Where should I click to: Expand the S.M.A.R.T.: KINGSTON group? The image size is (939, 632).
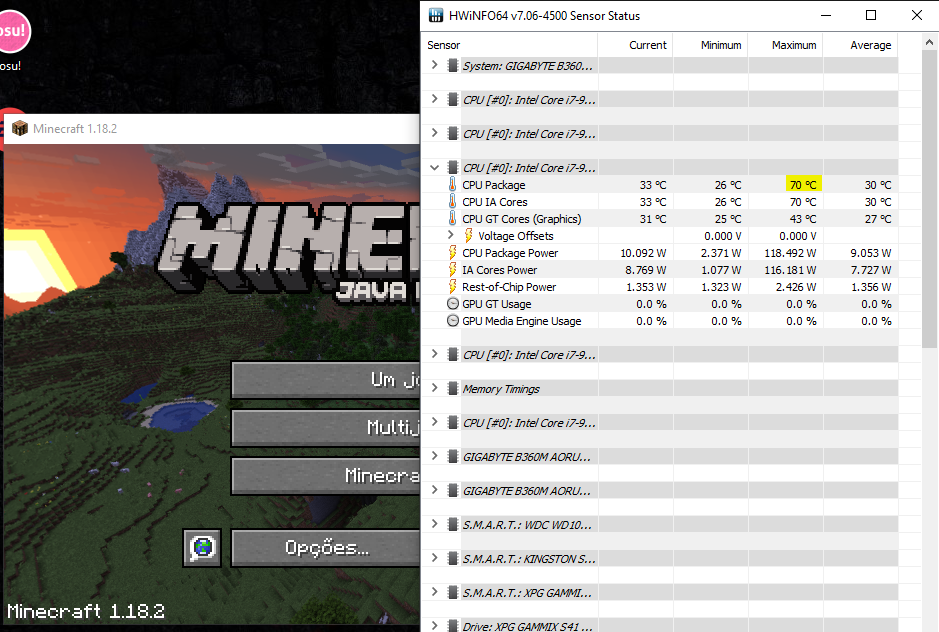(435, 558)
